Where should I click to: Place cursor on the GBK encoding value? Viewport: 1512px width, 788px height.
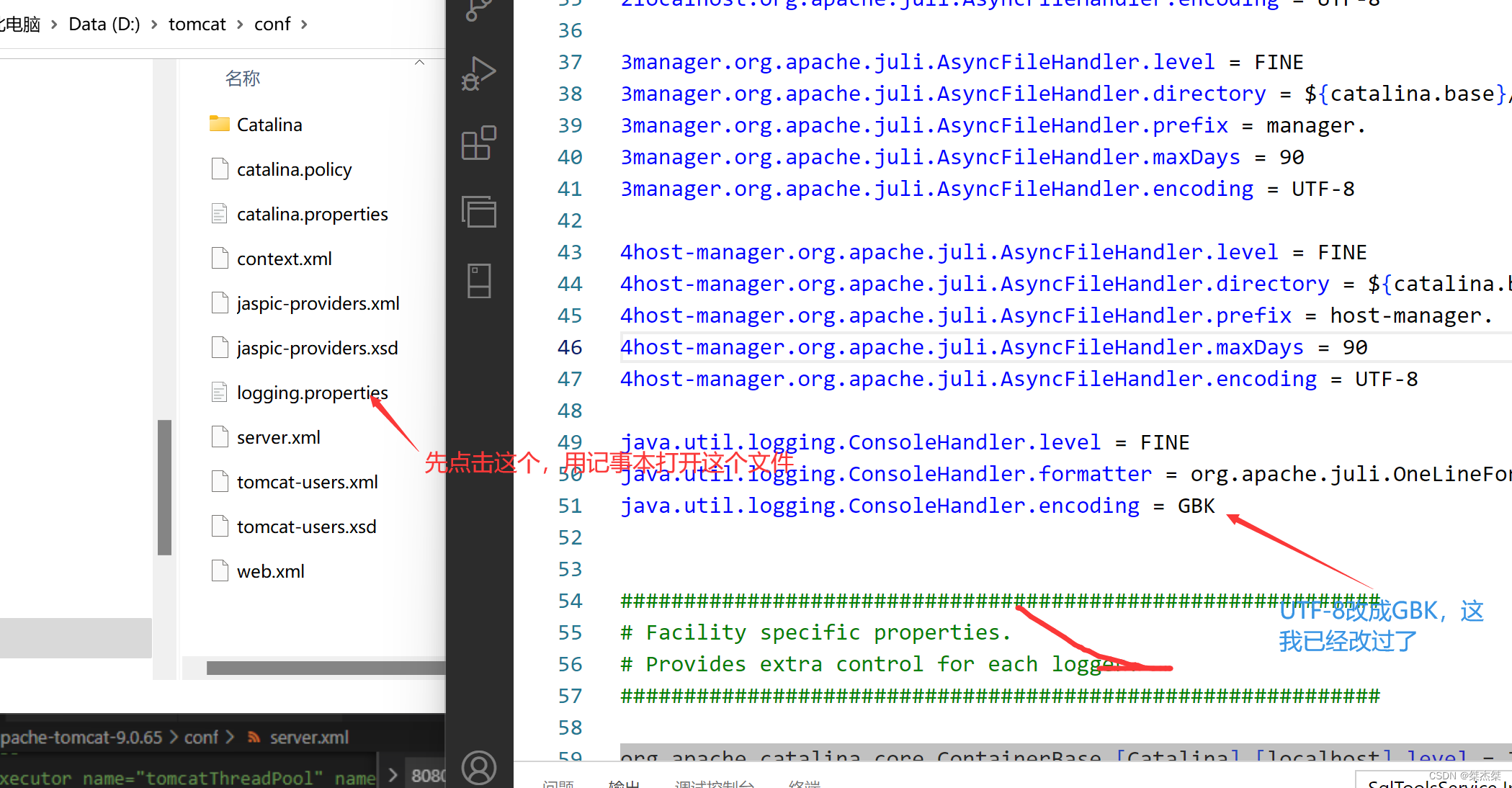pos(1196,506)
